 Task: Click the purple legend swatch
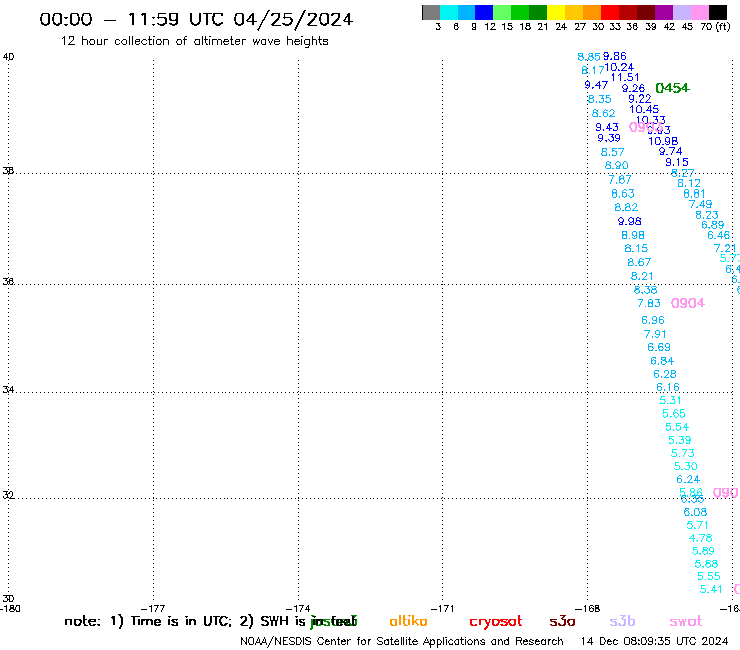click(x=664, y=12)
